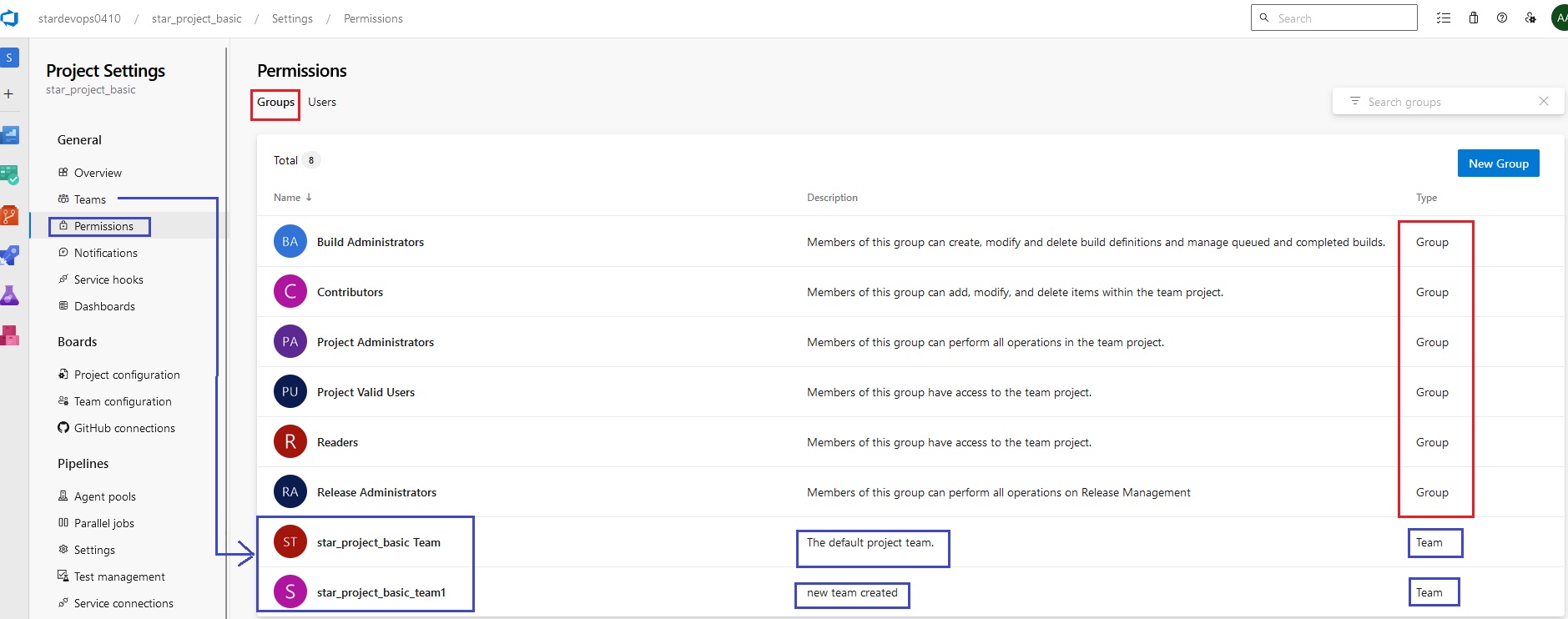The image size is (1568, 619).
Task: Click the Permissions breadcrumb link
Action: tap(373, 18)
